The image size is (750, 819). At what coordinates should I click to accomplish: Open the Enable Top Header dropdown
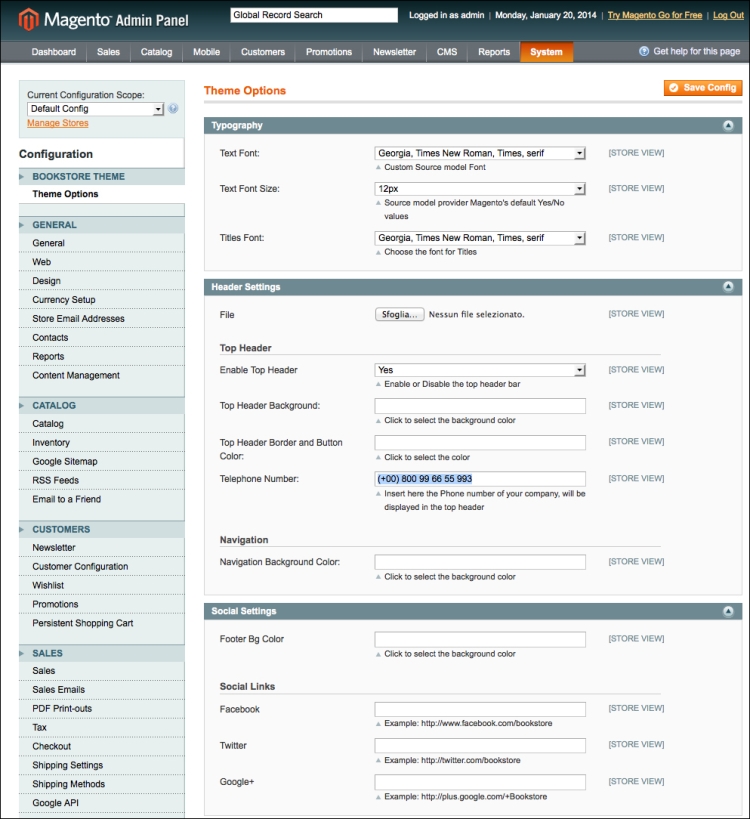click(480, 370)
